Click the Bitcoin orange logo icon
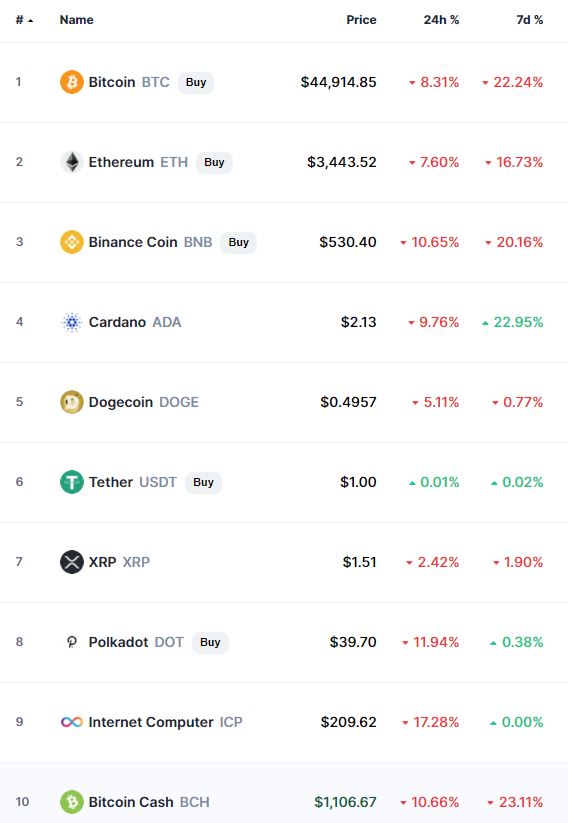The image size is (568, 823). 72,82
